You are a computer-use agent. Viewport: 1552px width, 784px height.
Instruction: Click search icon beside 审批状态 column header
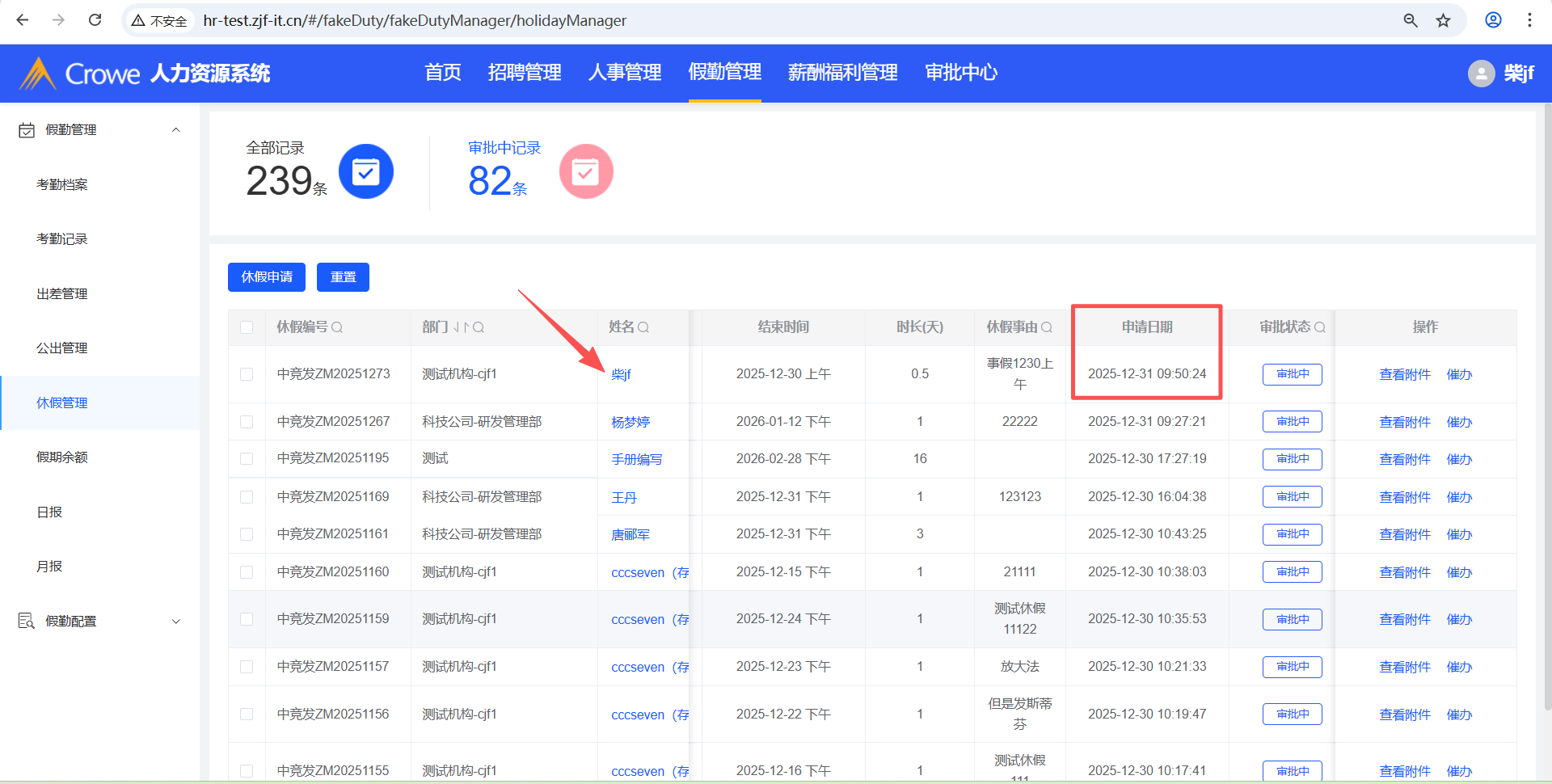(x=1320, y=327)
